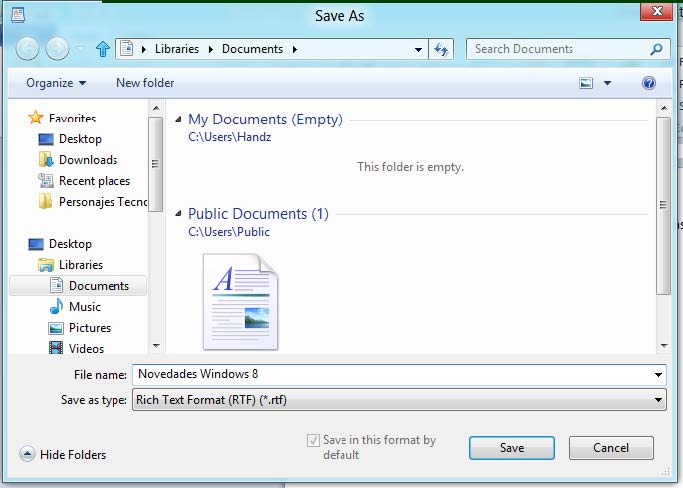The width and height of the screenshot is (683, 488).
Task: Open the Organize menu
Action: pyautogui.click(x=56, y=83)
